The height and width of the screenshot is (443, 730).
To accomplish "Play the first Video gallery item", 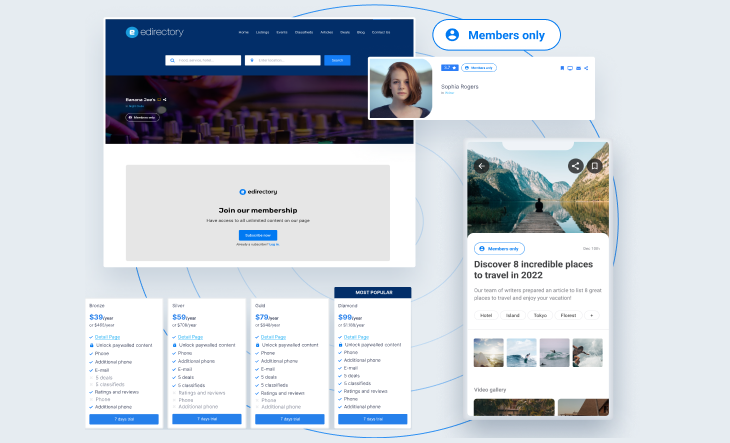I will (x=514, y=407).
